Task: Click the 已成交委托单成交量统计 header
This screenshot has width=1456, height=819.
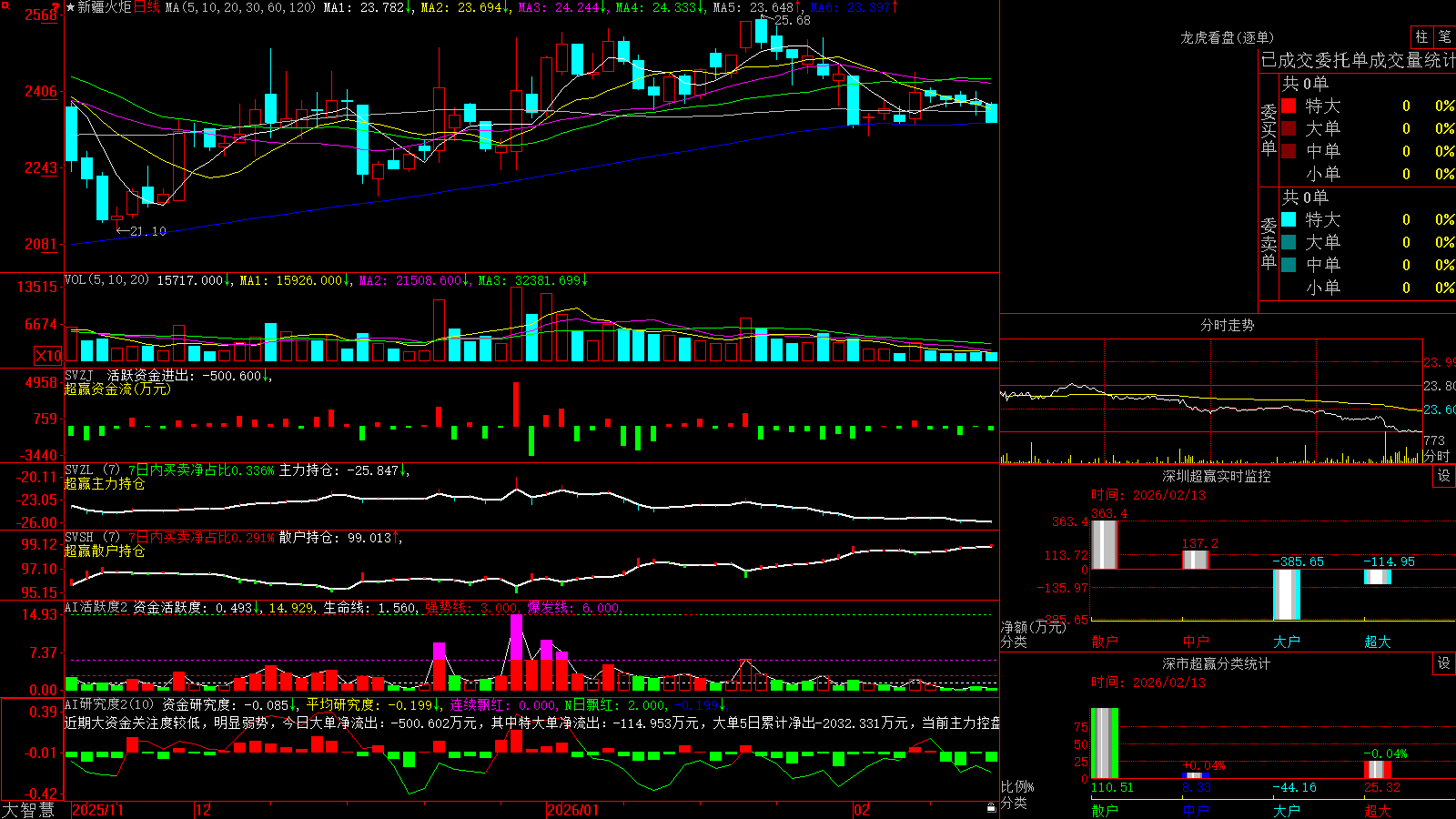Action: pos(1358,60)
